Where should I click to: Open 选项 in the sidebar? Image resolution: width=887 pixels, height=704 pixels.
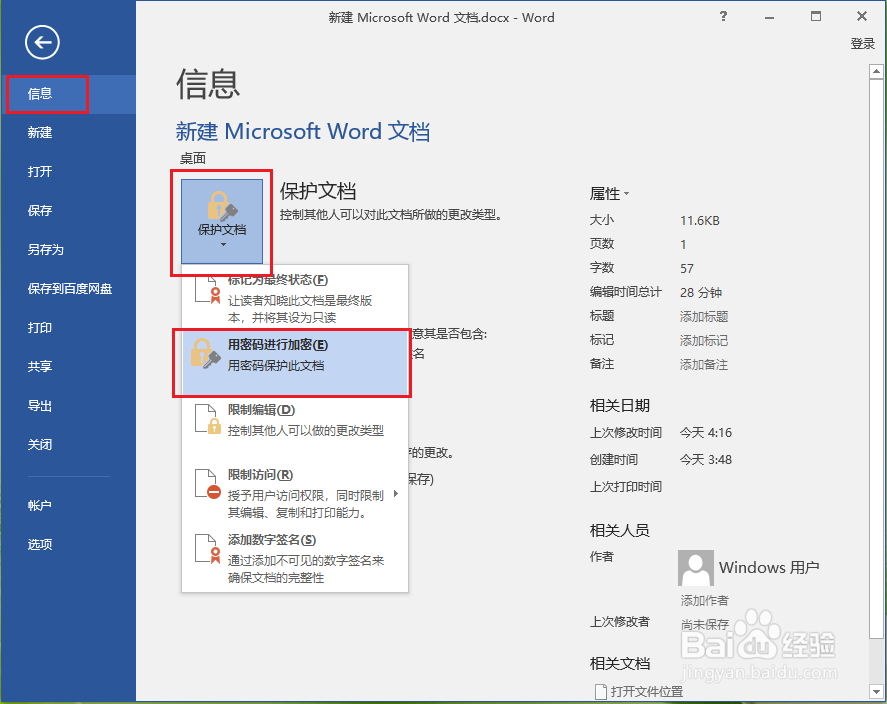coord(68,545)
